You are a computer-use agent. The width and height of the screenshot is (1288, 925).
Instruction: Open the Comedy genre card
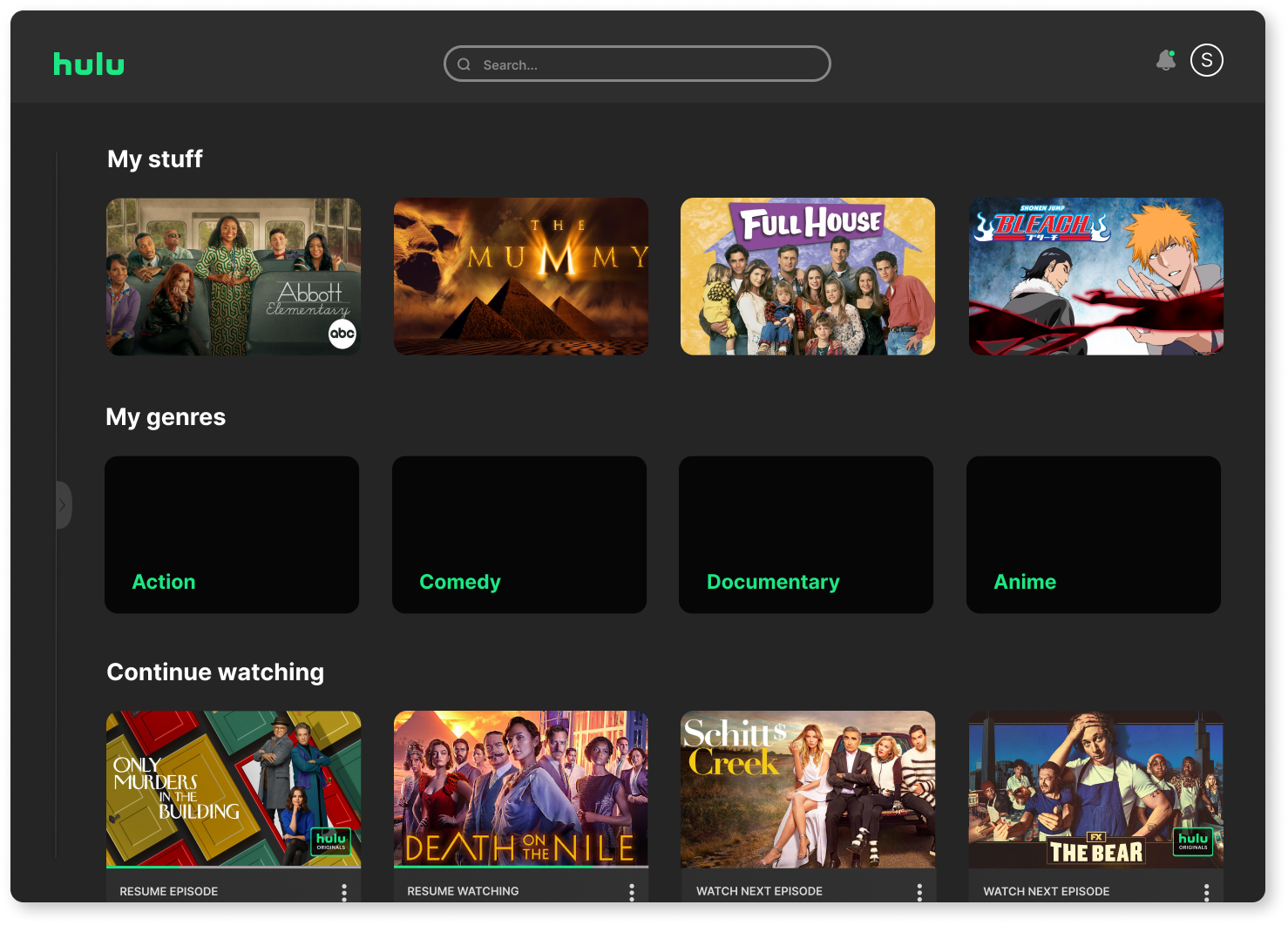point(519,535)
